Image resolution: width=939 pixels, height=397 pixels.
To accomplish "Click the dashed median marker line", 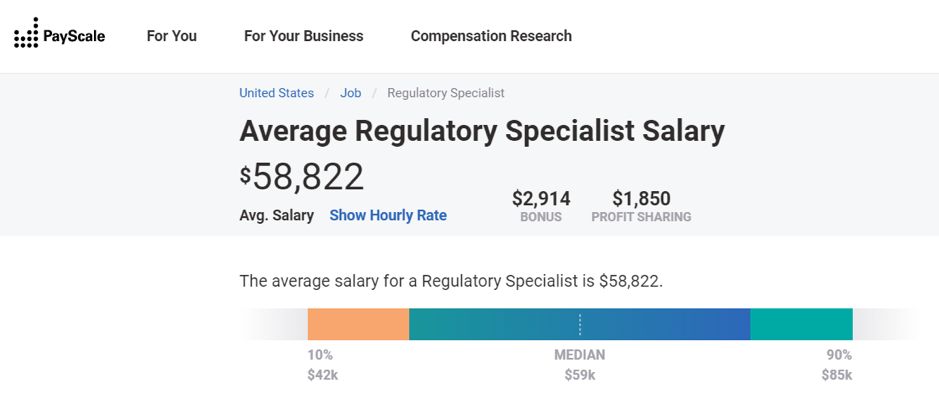I will (580, 324).
